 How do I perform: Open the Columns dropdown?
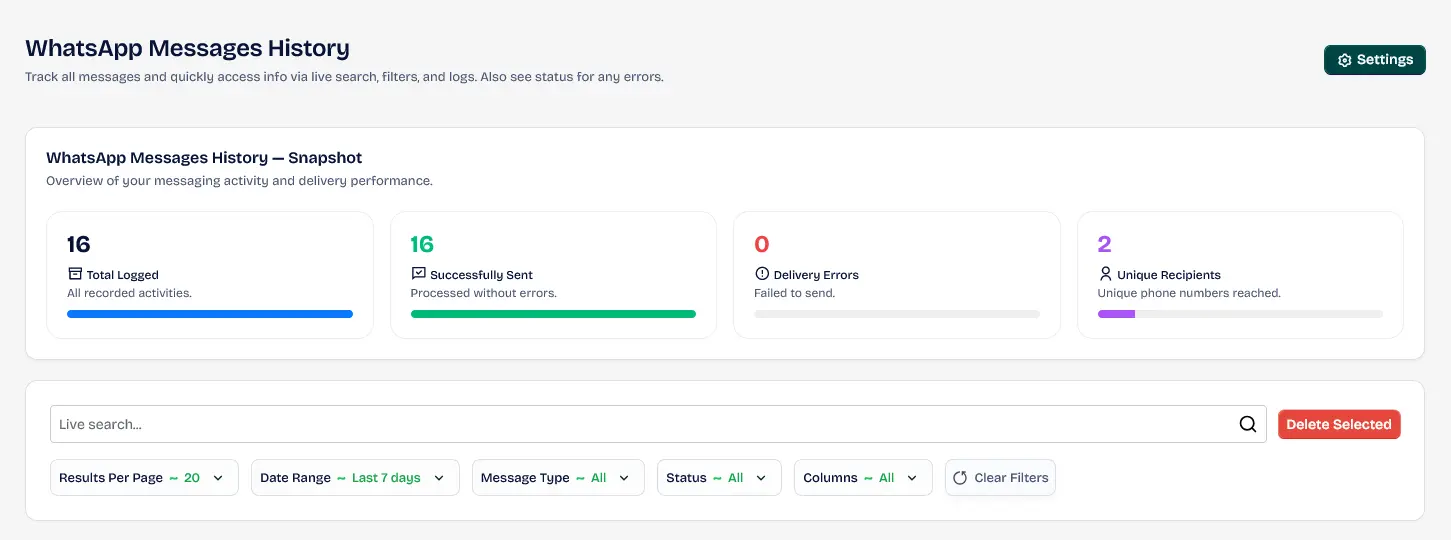coord(863,478)
